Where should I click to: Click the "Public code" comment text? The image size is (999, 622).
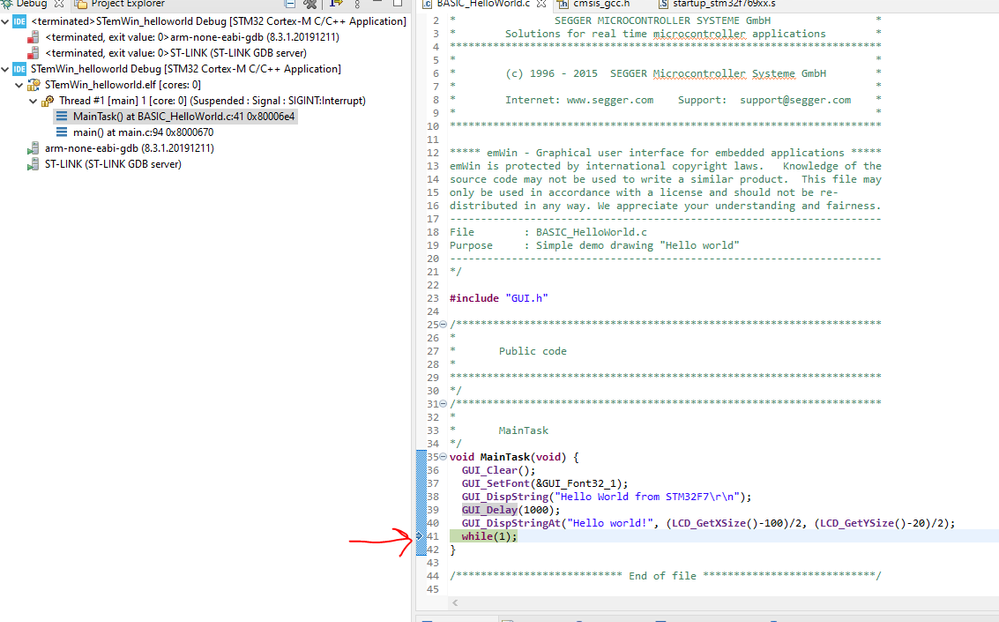click(533, 351)
